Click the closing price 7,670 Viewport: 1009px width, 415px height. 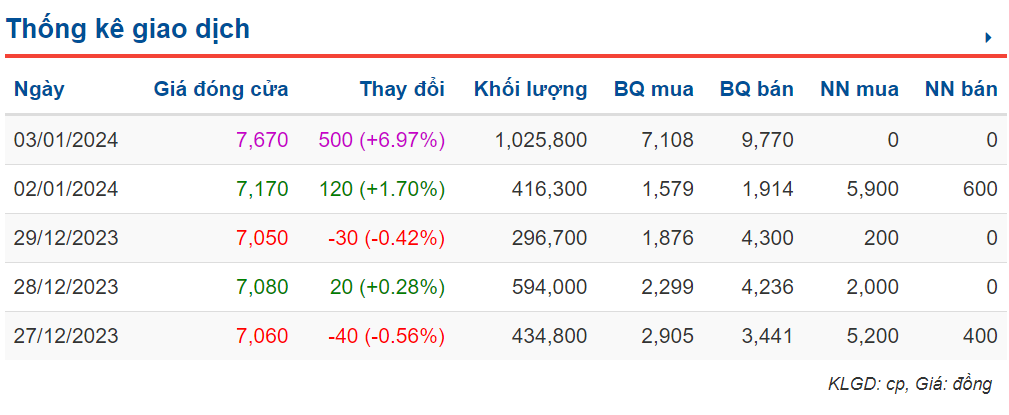pos(262,140)
